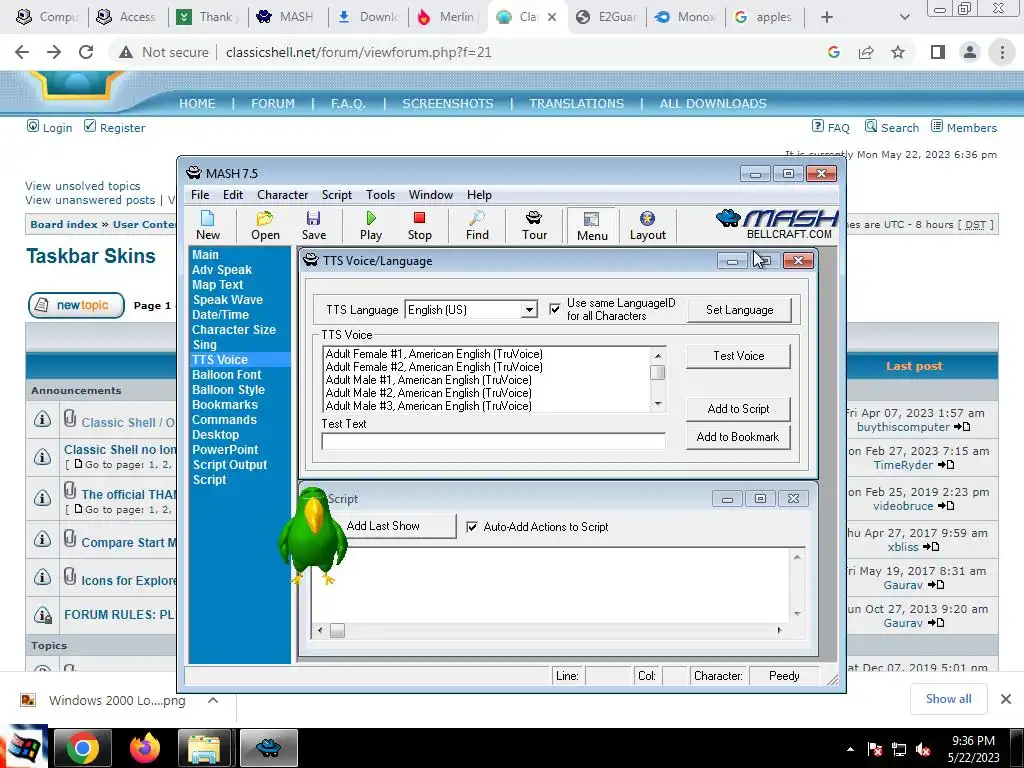This screenshot has height=768, width=1024.
Task: Click the Layout toolbar icon
Action: tap(647, 225)
